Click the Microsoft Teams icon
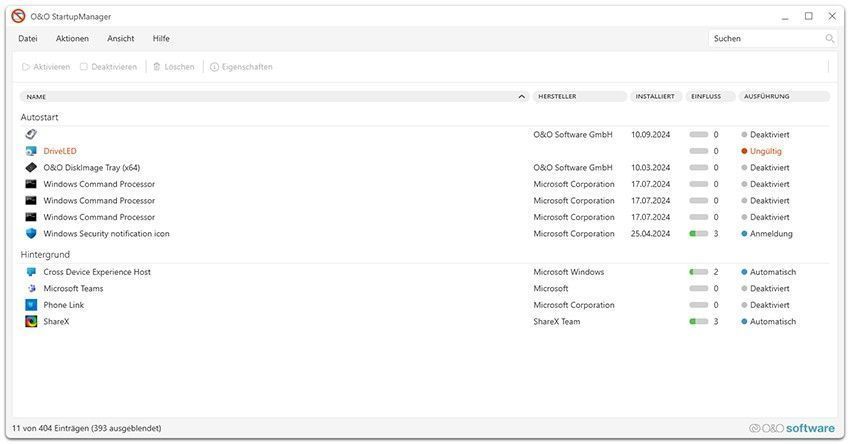The height and width of the screenshot is (444, 850). click(x=31, y=289)
